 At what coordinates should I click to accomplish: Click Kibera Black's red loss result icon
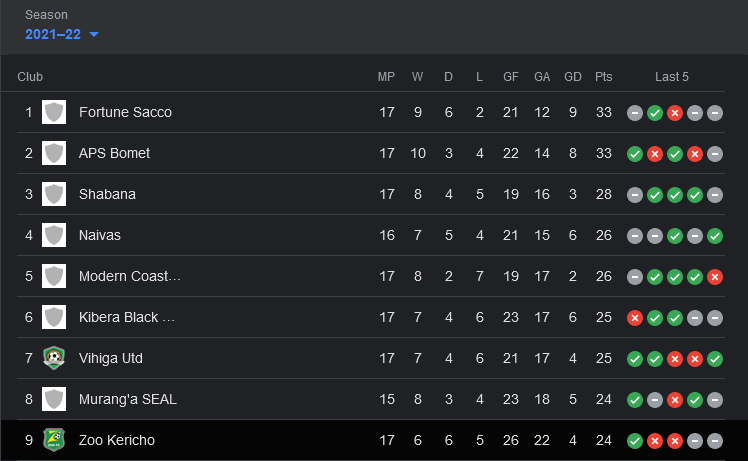(634, 318)
